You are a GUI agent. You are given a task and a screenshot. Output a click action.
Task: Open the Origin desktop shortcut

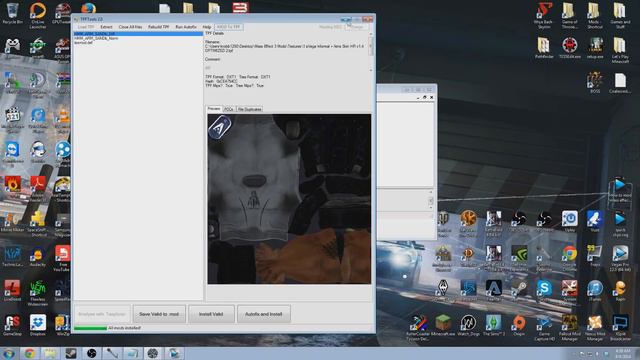(x=519, y=325)
